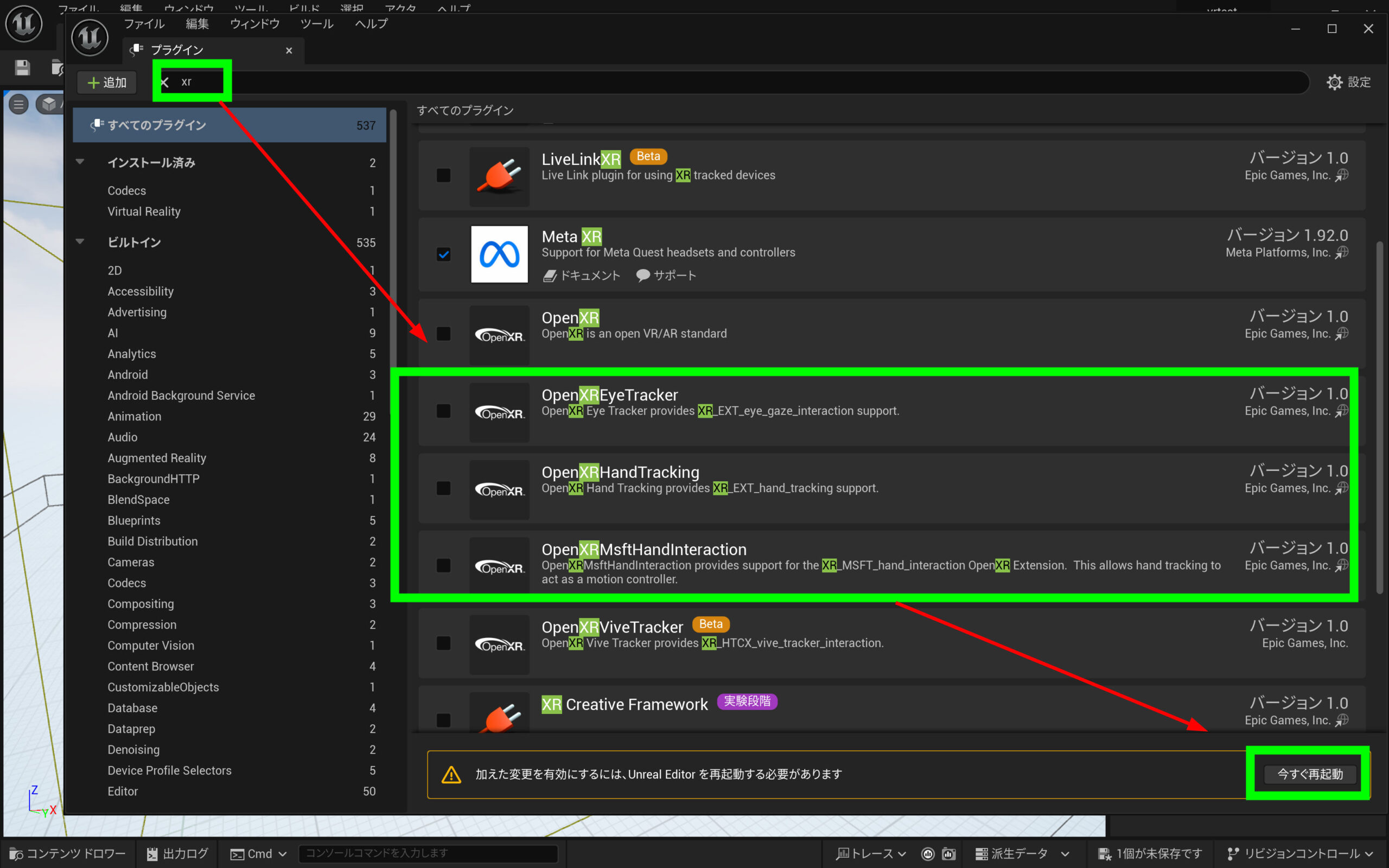This screenshot has width=1389, height=868.
Task: Click the plugin search input field
Action: pos(689,82)
